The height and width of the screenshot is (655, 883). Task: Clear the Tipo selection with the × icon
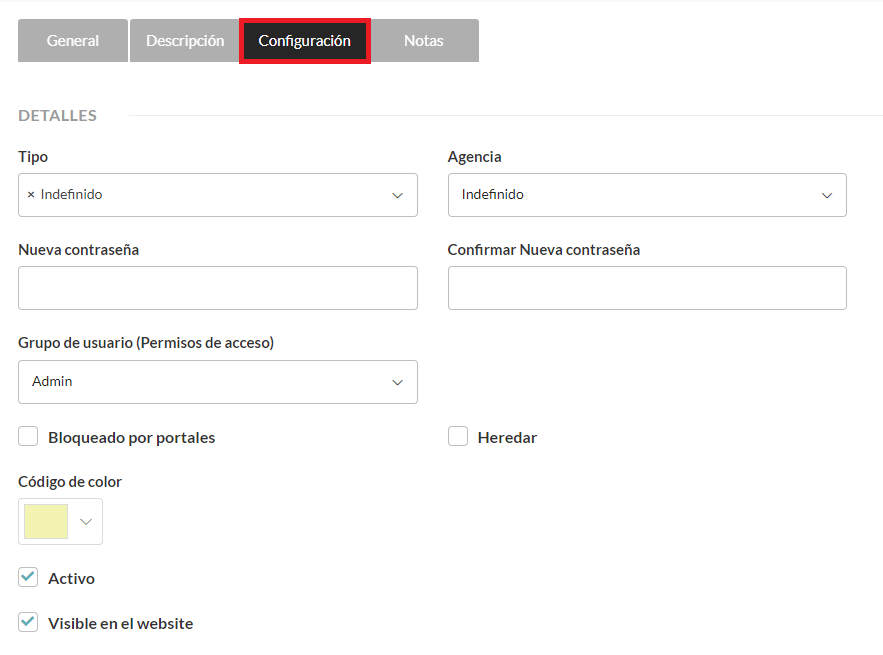click(x=31, y=194)
